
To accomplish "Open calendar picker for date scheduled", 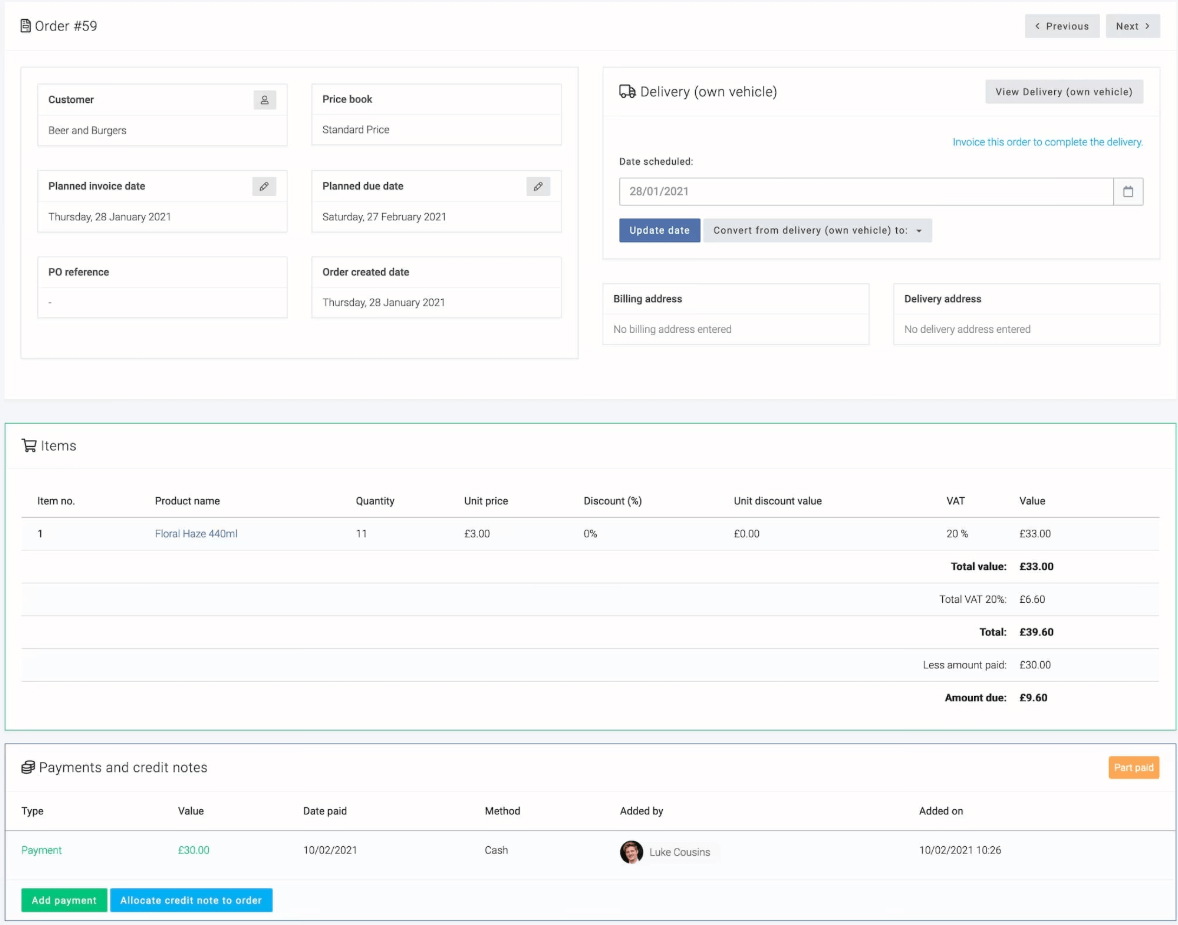I will click(1128, 191).
